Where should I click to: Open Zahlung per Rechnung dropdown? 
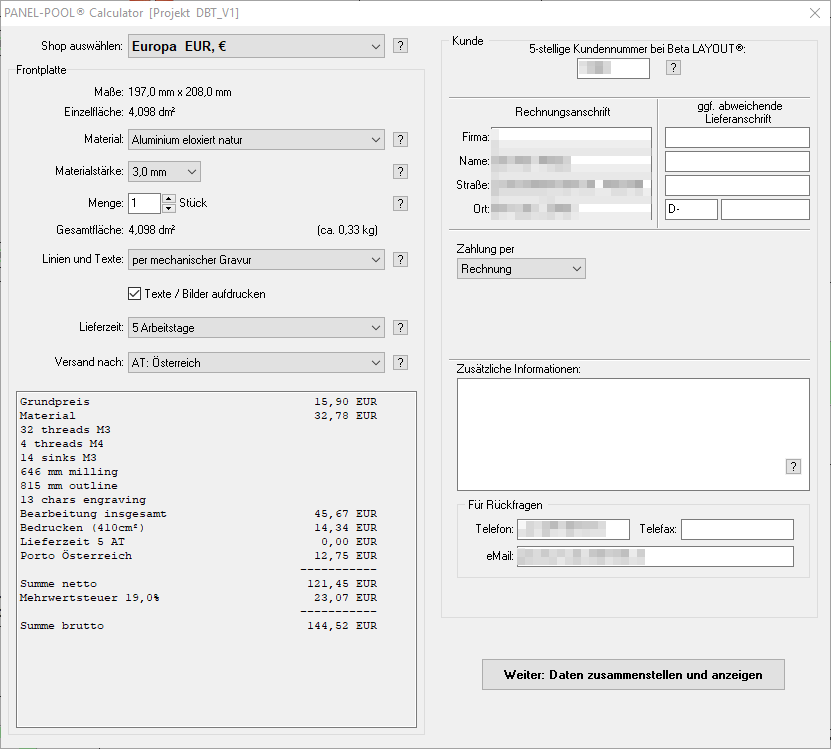[521, 269]
